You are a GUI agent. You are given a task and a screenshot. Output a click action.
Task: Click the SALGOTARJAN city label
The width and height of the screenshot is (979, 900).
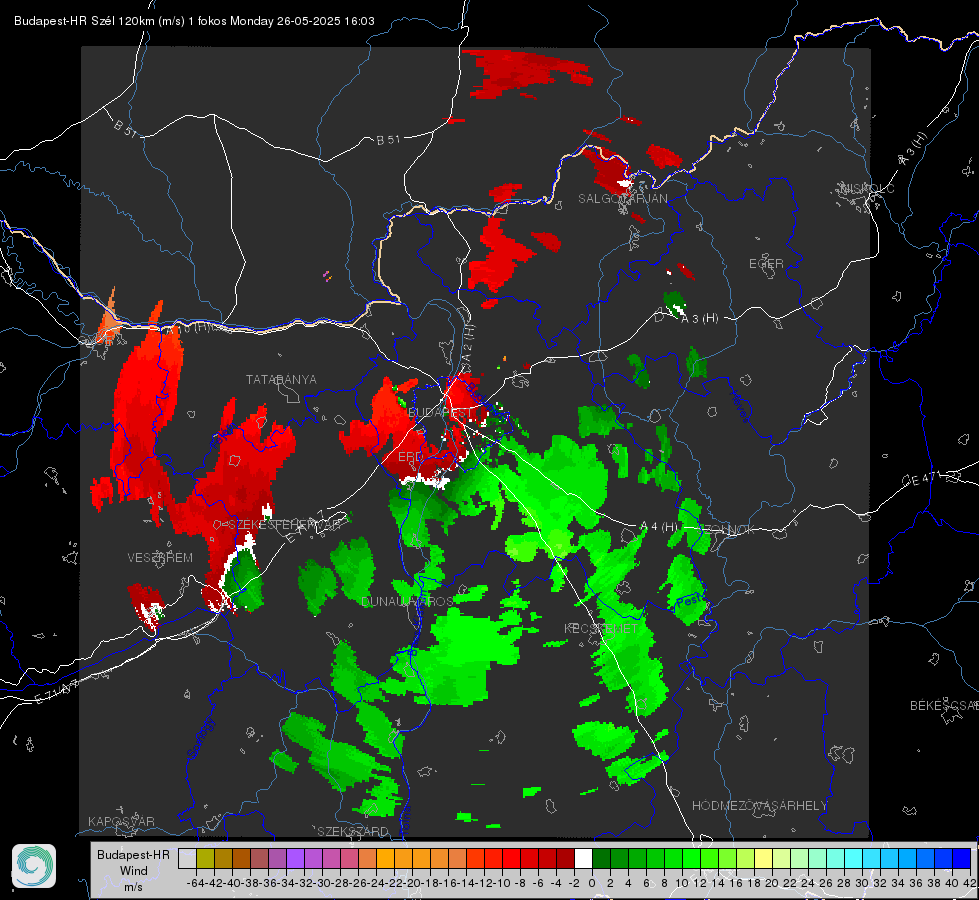[x=622, y=199]
